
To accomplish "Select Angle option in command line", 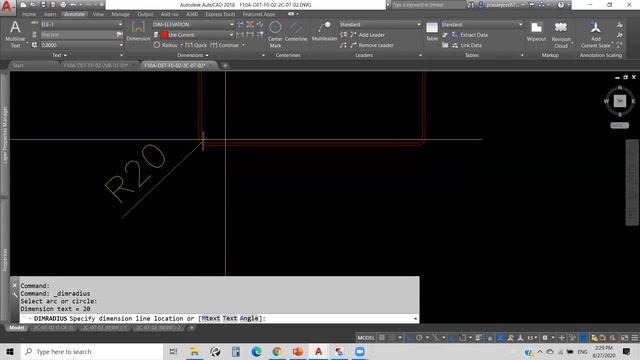I will click(249, 318).
